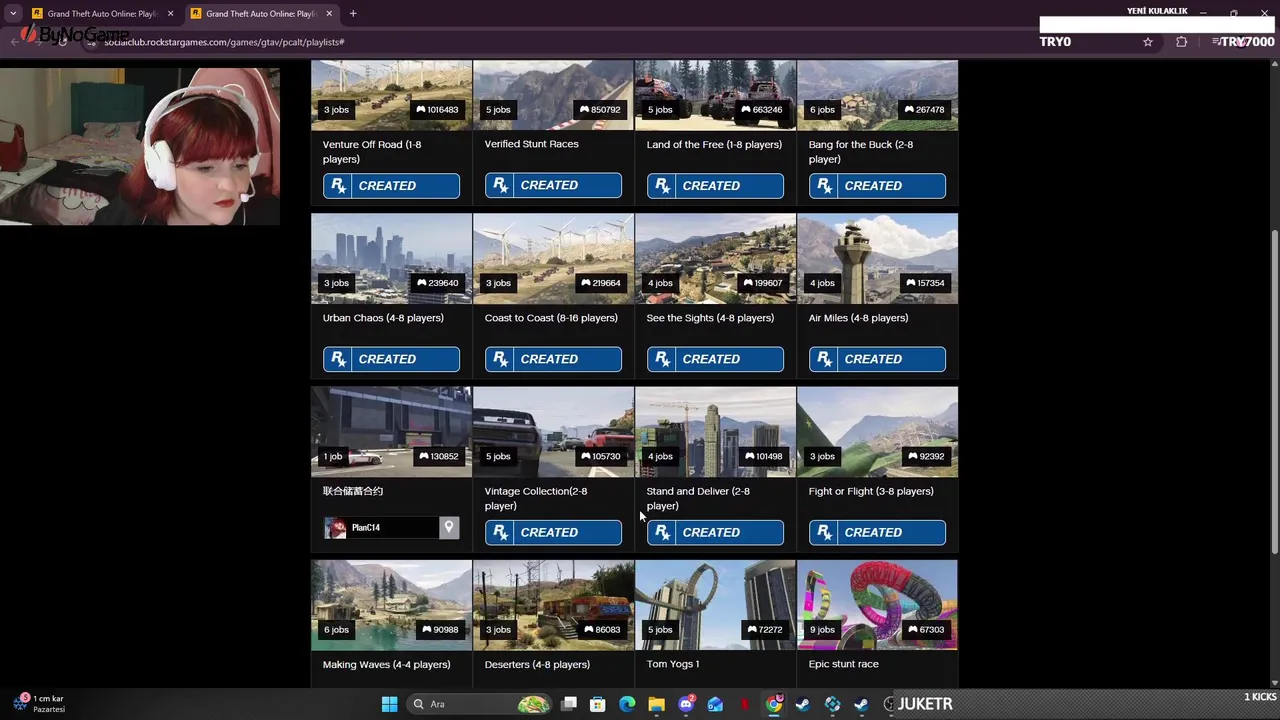Close the first Grand Theft Auto tab
The width and height of the screenshot is (1280, 720).
170,14
